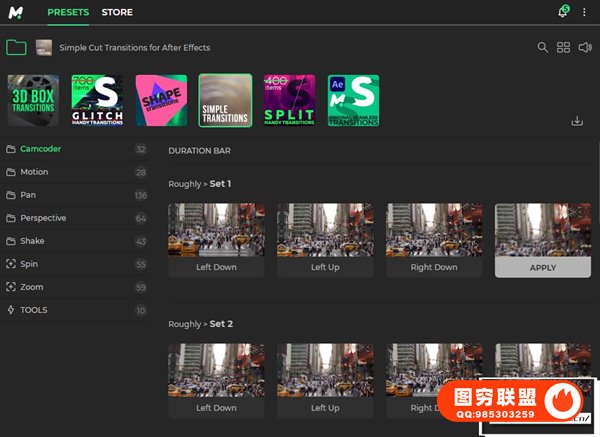Click the notification bell icon
Screen dimensions: 600x437
pos(562,12)
